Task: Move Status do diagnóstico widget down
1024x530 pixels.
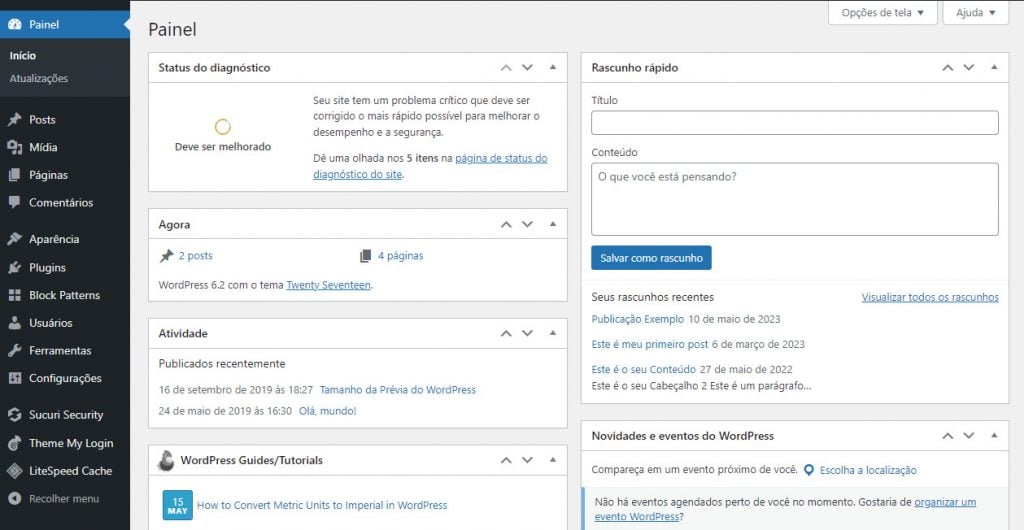Action: (527, 67)
